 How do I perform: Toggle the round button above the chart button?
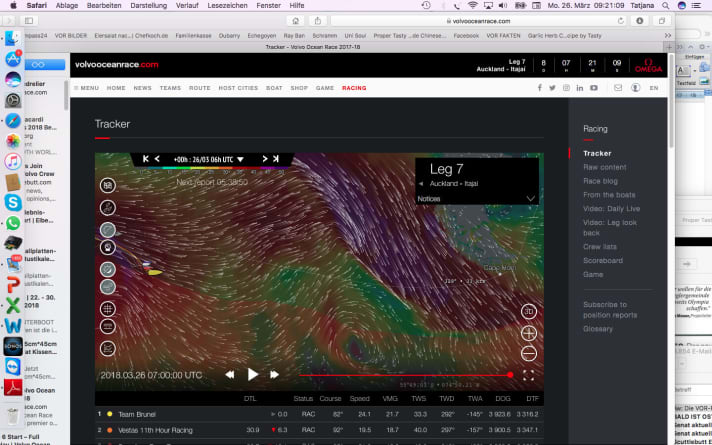coord(108,326)
